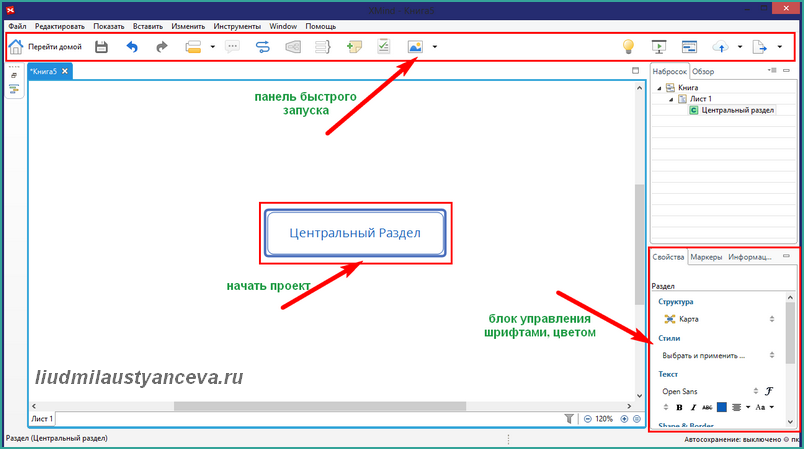Select the 'Центральный Раздел' central topic

[355, 233]
